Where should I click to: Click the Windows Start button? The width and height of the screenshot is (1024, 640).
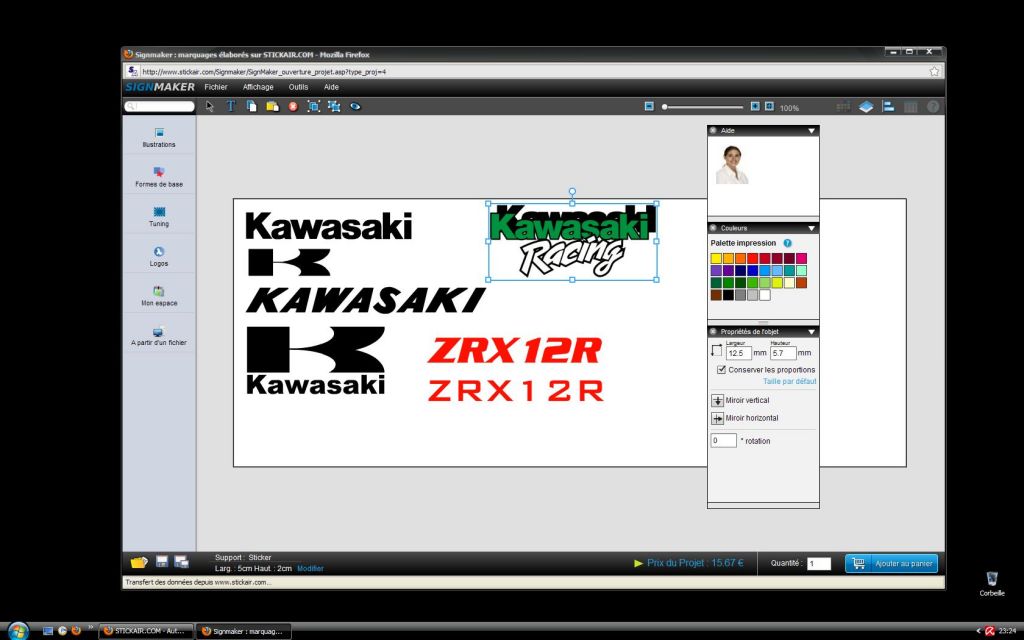(x=18, y=630)
